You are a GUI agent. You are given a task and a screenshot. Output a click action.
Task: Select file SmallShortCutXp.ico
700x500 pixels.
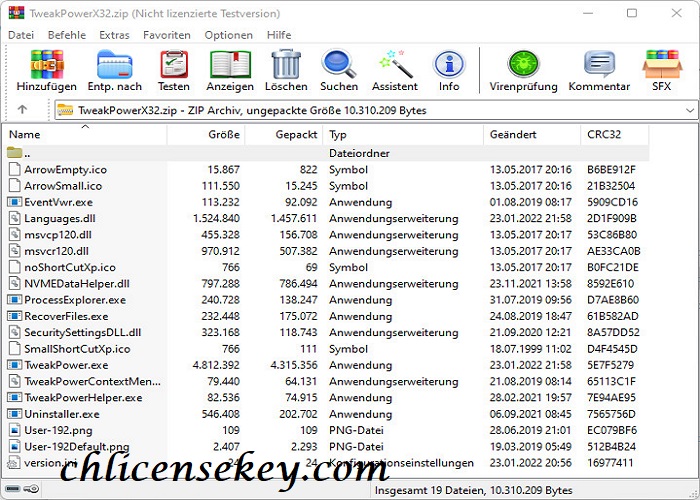click(77, 349)
